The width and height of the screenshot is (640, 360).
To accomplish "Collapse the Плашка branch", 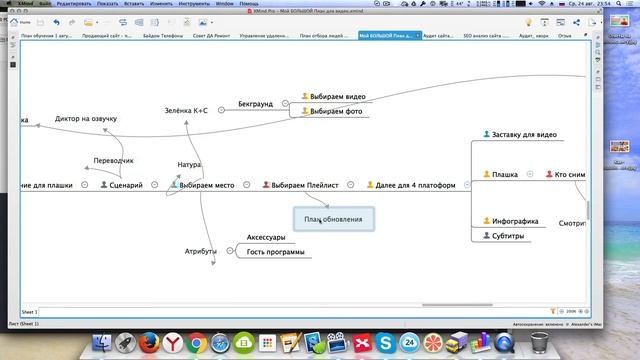I will click(x=530, y=174).
